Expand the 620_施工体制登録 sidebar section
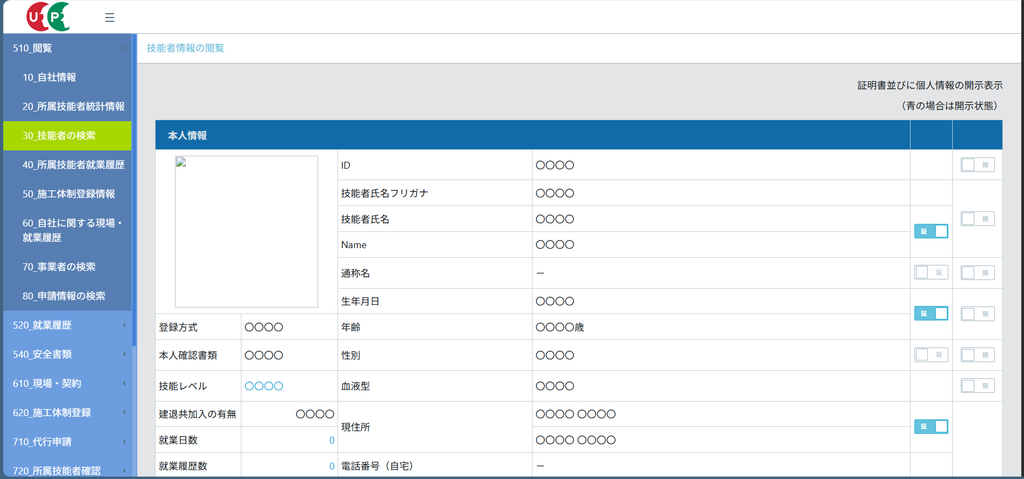This screenshot has width=1024, height=479. [x=67, y=412]
